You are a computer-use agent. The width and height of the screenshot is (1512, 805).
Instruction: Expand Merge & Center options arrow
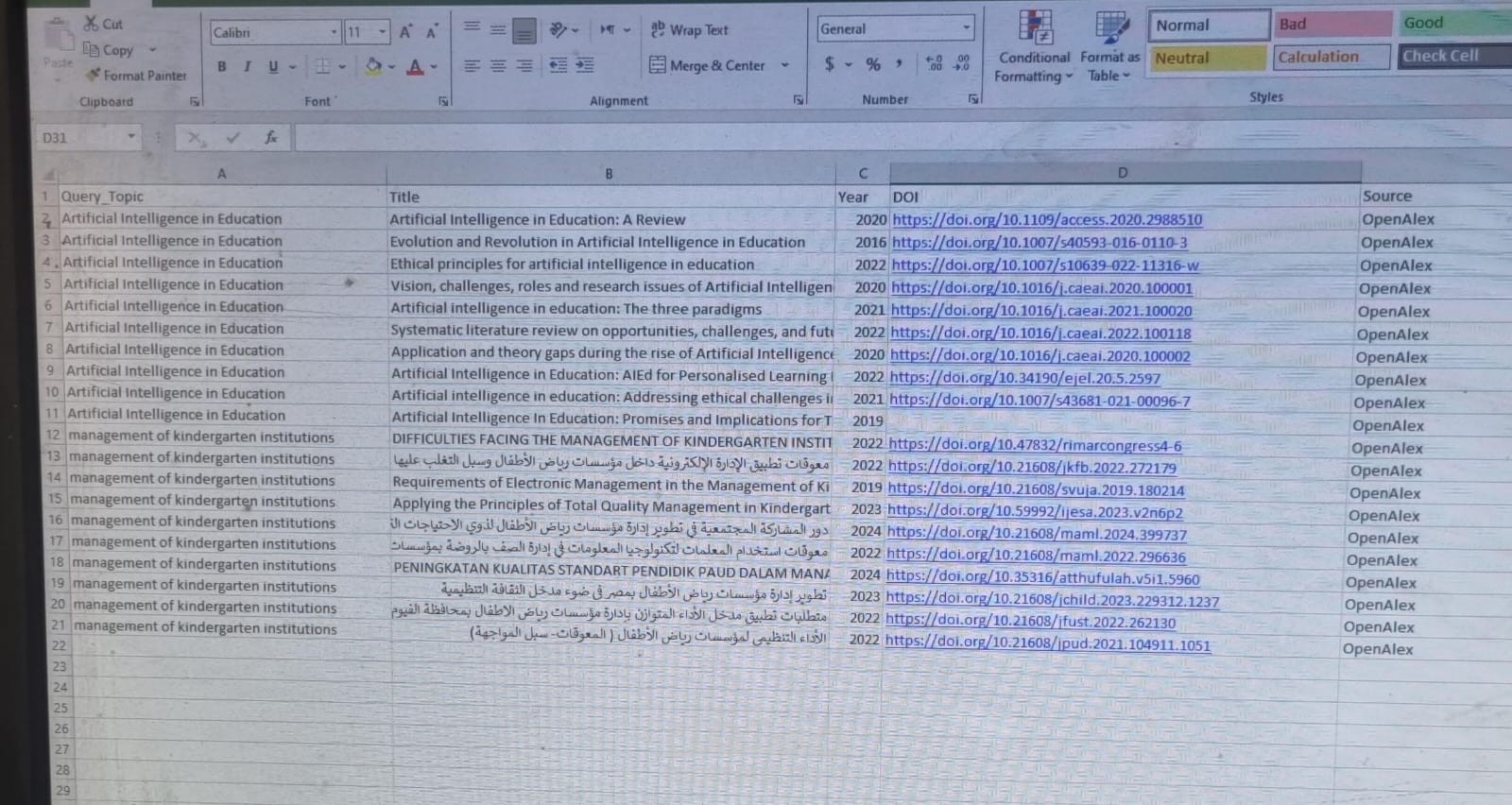(x=784, y=65)
